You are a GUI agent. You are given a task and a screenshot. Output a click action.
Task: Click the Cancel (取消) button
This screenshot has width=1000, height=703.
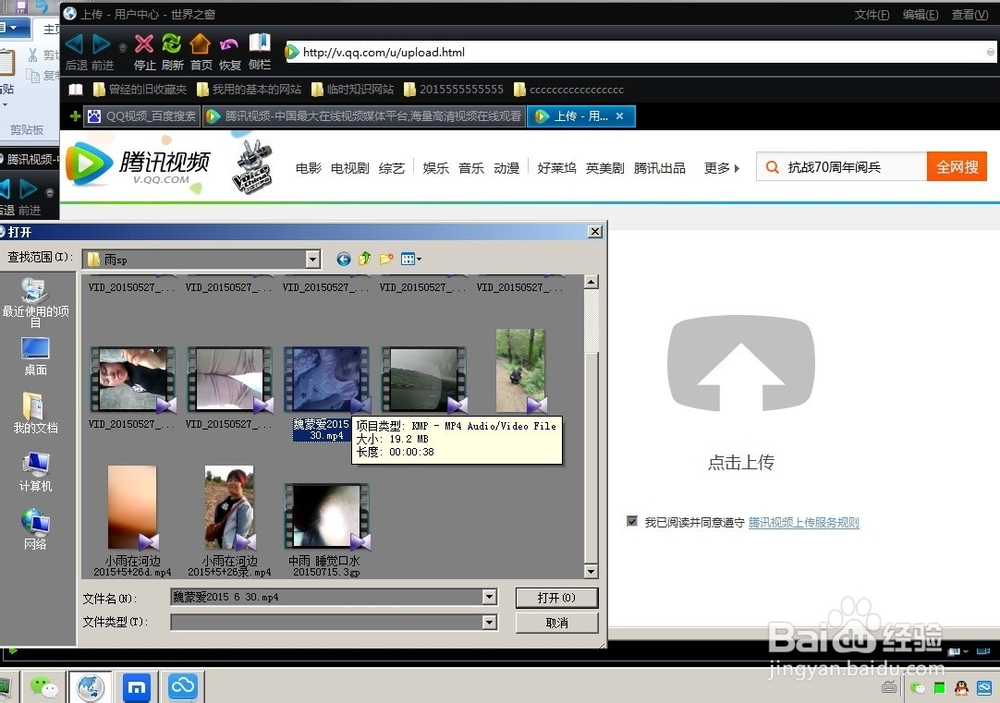click(556, 623)
